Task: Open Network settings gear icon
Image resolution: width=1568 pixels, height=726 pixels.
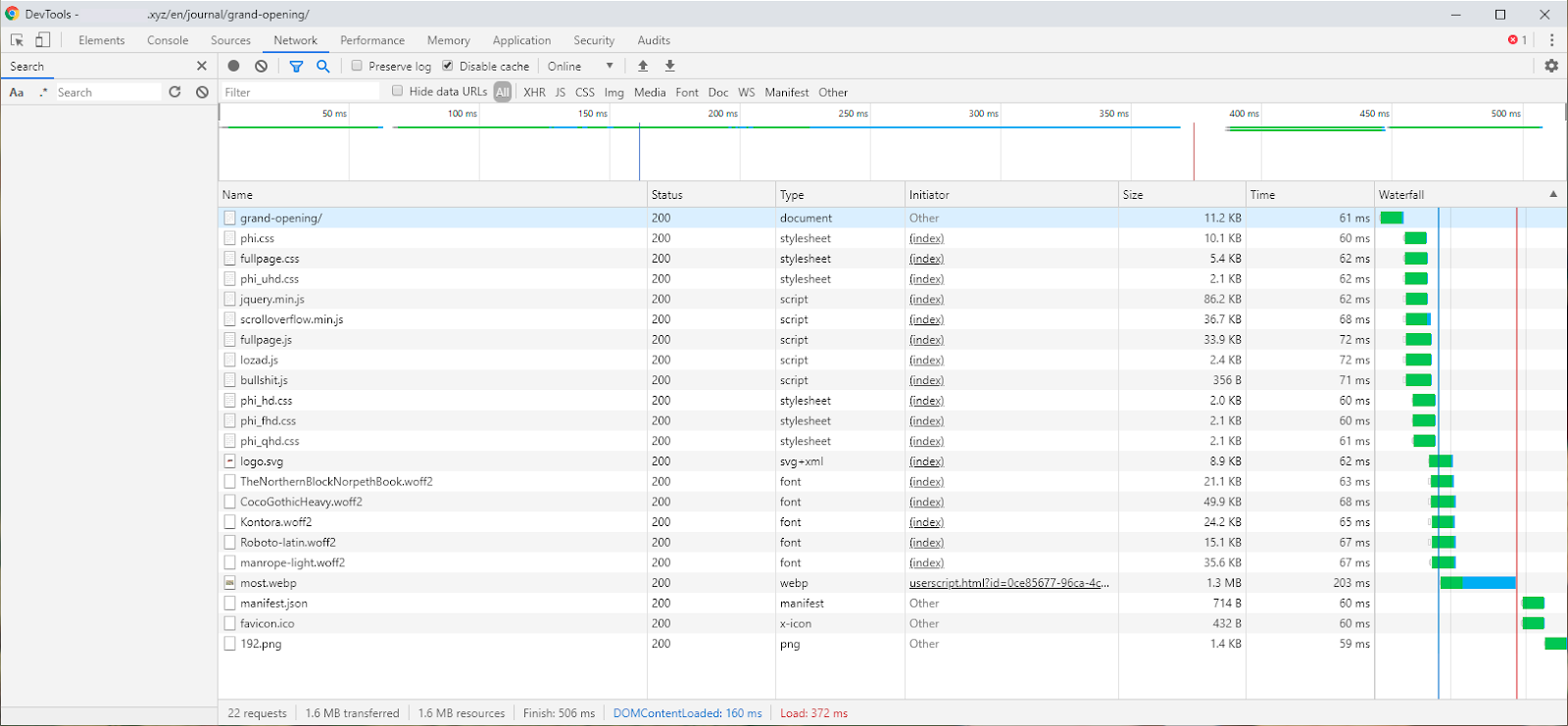Action: [1551, 66]
